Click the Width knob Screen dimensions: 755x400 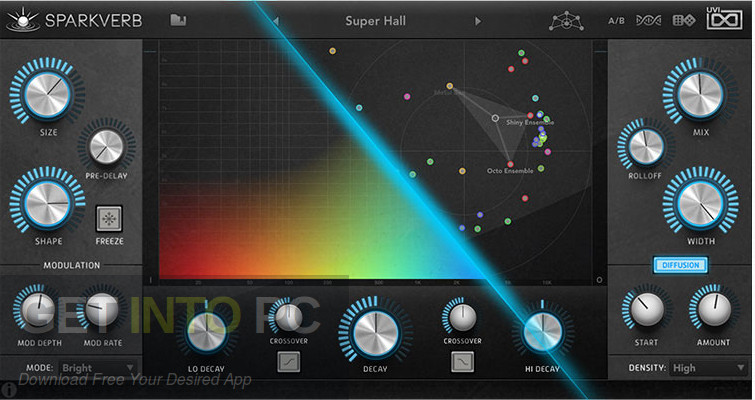[700, 204]
